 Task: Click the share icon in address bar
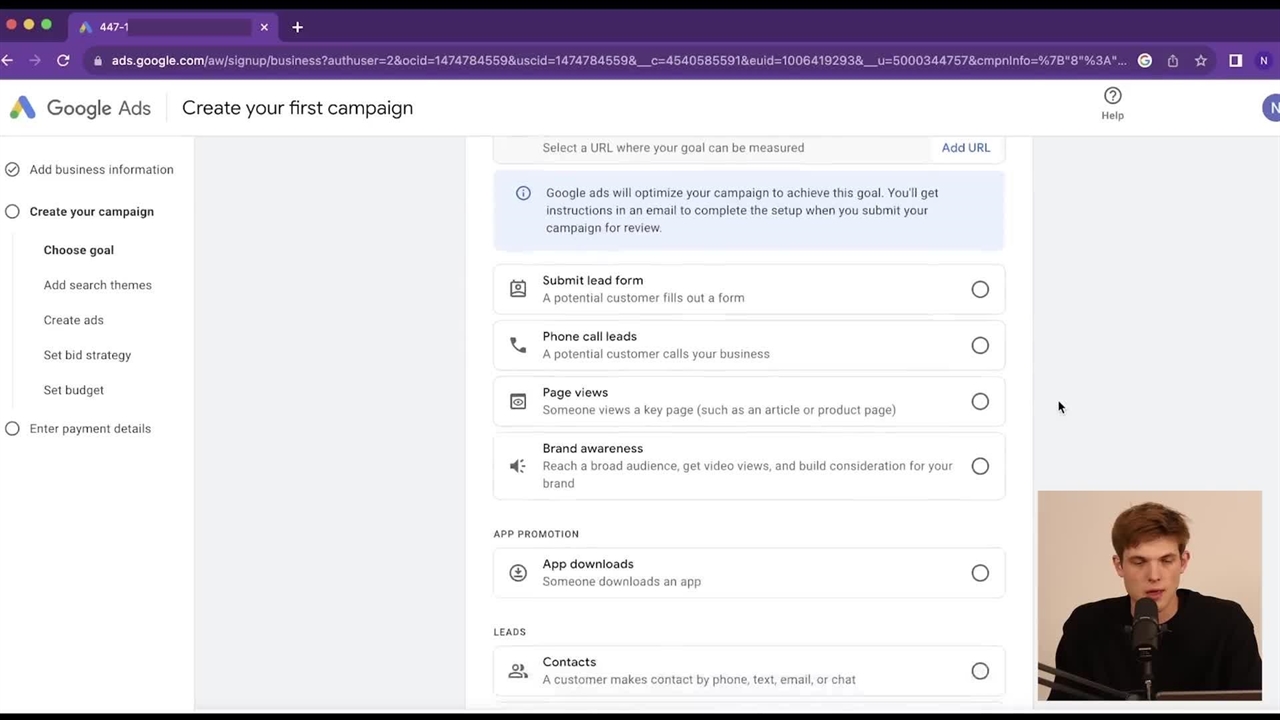point(1172,61)
